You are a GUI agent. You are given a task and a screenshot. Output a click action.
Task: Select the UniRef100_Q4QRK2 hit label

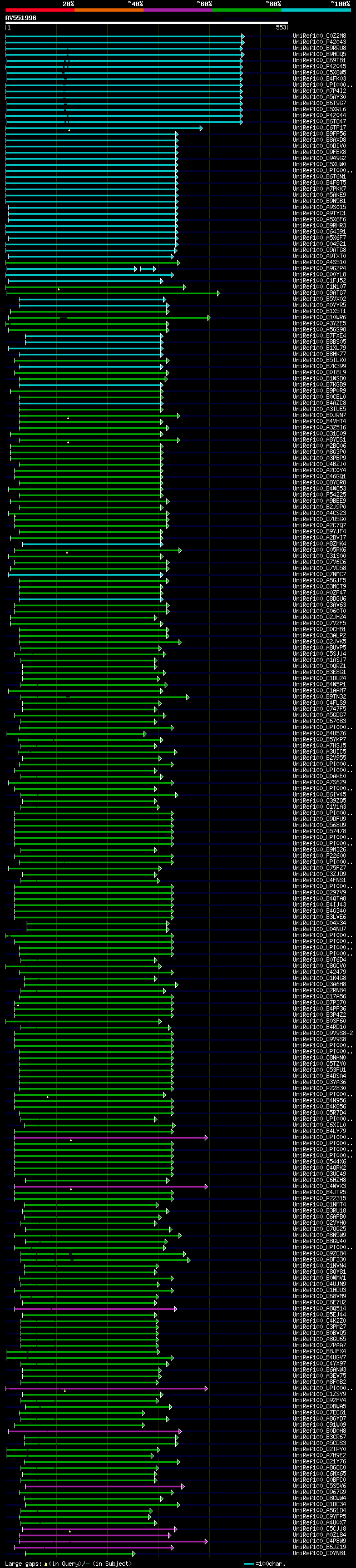tap(319, 1168)
